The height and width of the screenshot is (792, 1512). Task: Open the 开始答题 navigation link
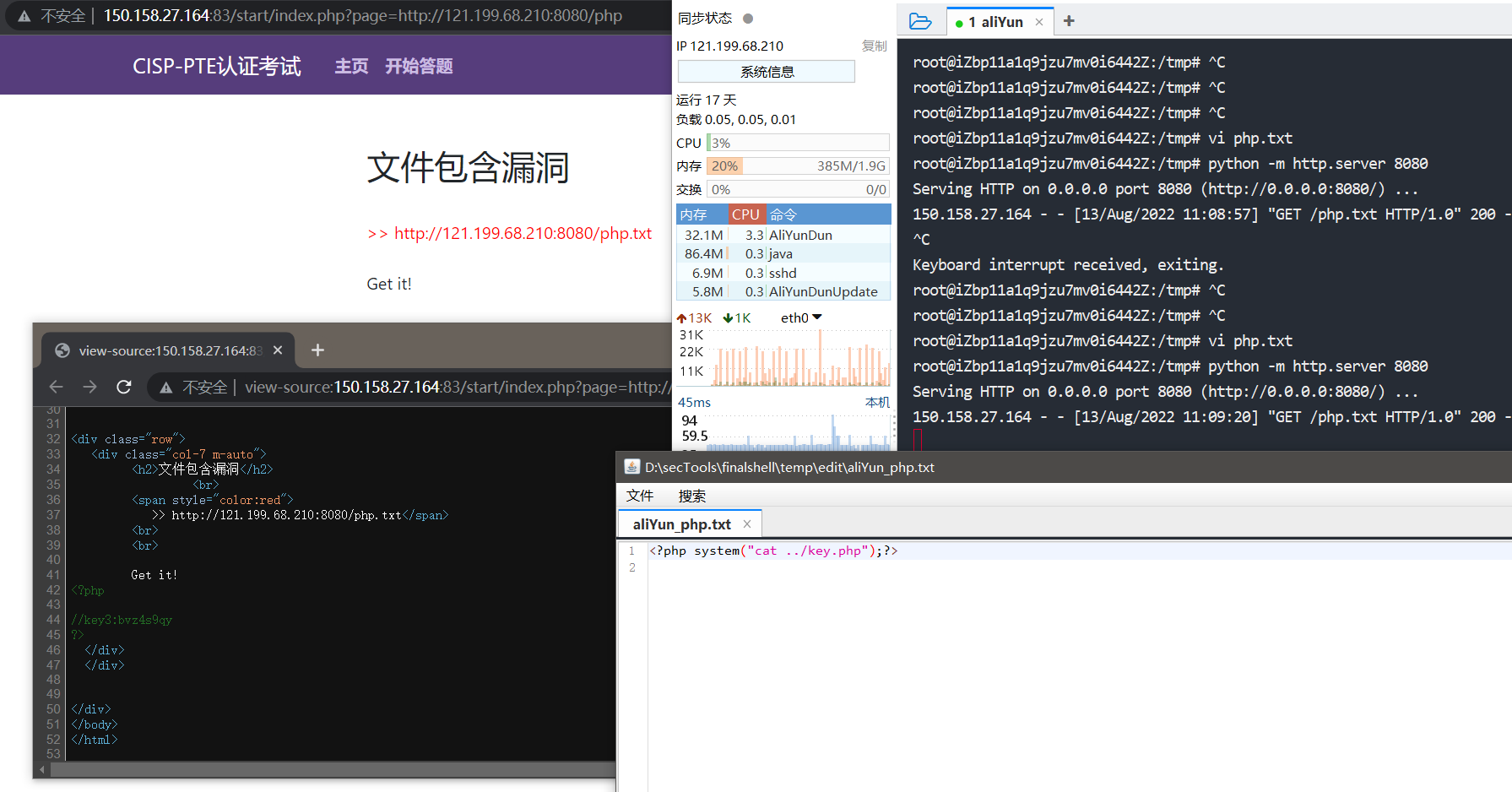[x=419, y=66]
